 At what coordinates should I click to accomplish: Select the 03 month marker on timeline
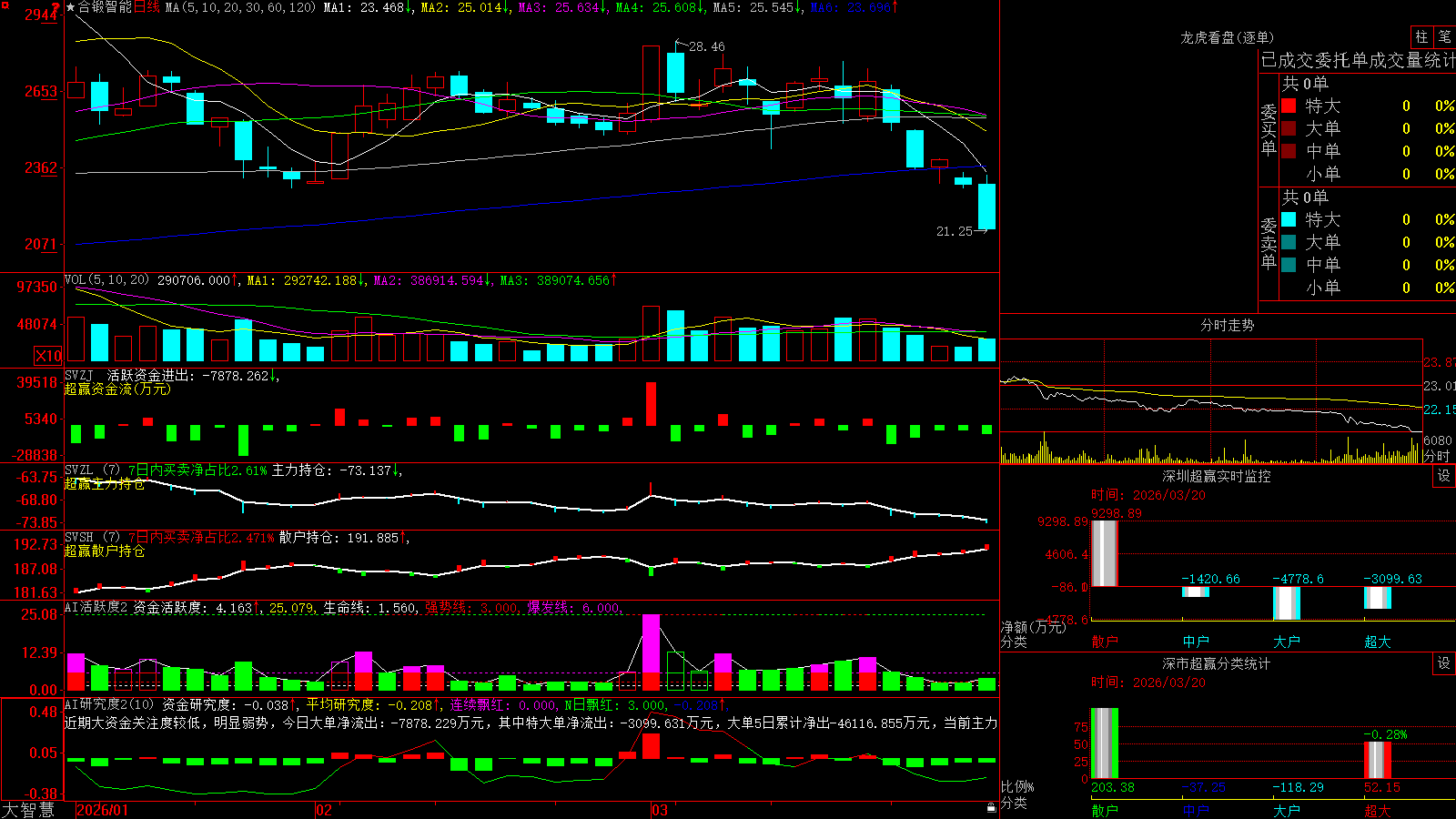pos(660,810)
